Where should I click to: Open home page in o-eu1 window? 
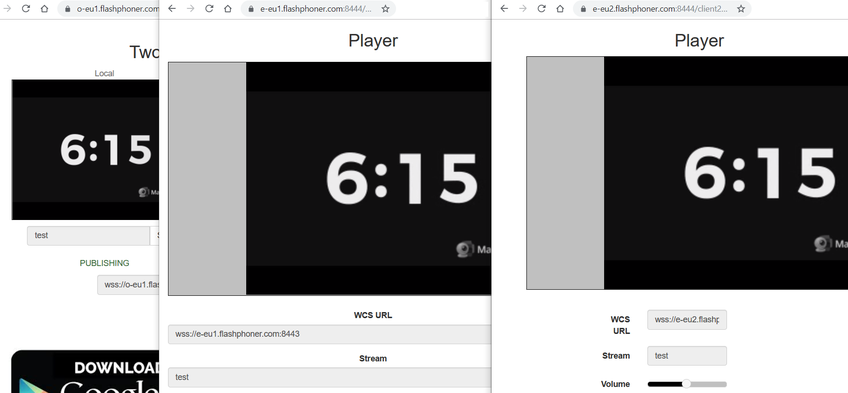(44, 9)
